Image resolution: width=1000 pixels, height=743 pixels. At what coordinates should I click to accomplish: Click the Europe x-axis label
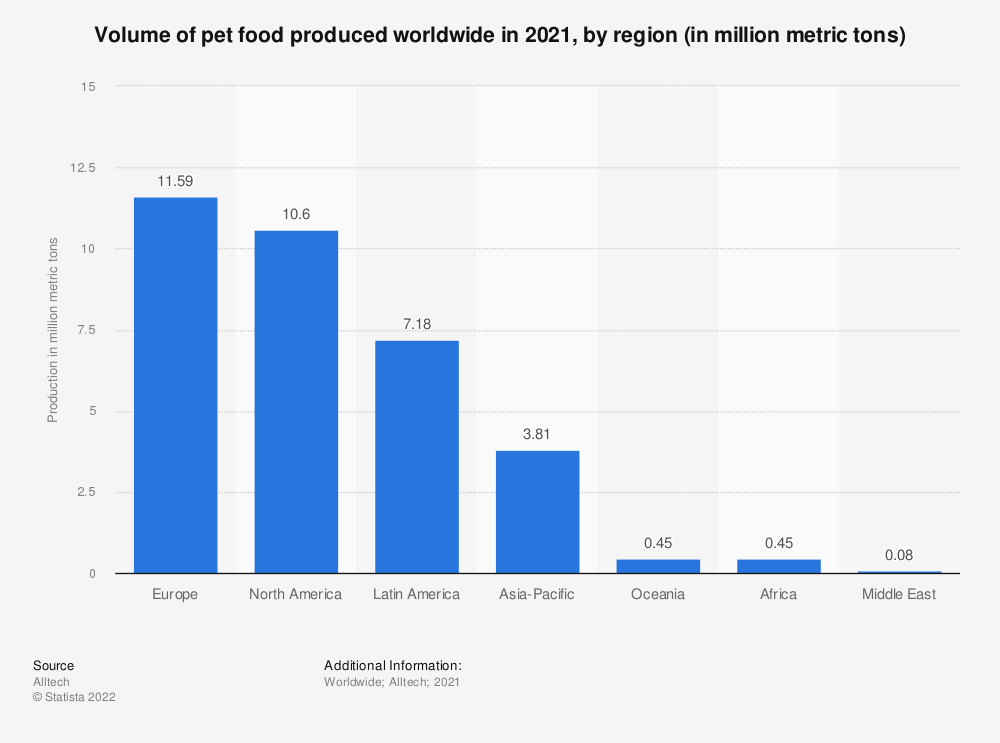tap(175, 594)
